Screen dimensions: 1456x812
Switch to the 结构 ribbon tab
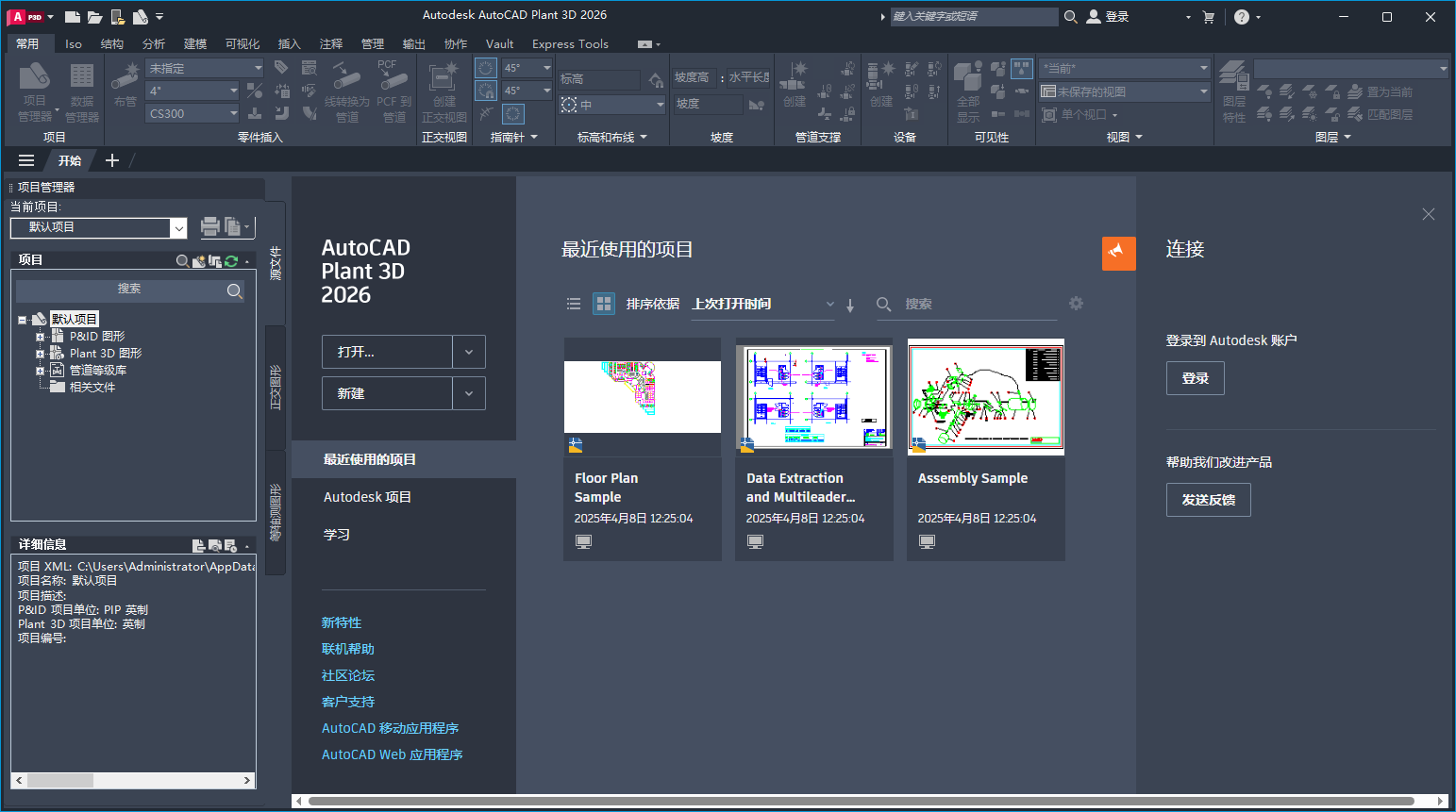click(112, 44)
